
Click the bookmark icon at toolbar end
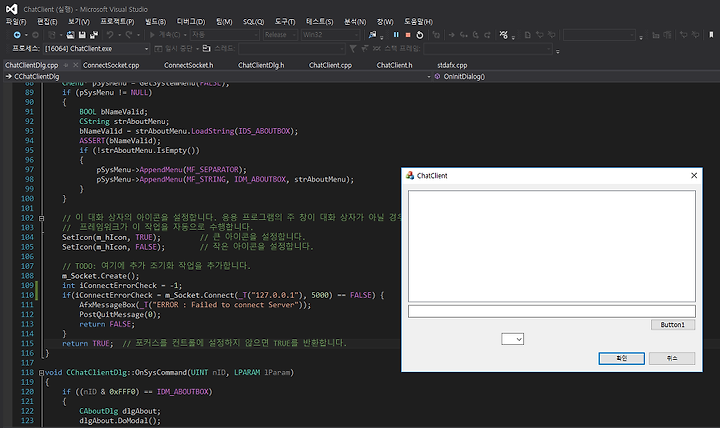(x=711, y=35)
